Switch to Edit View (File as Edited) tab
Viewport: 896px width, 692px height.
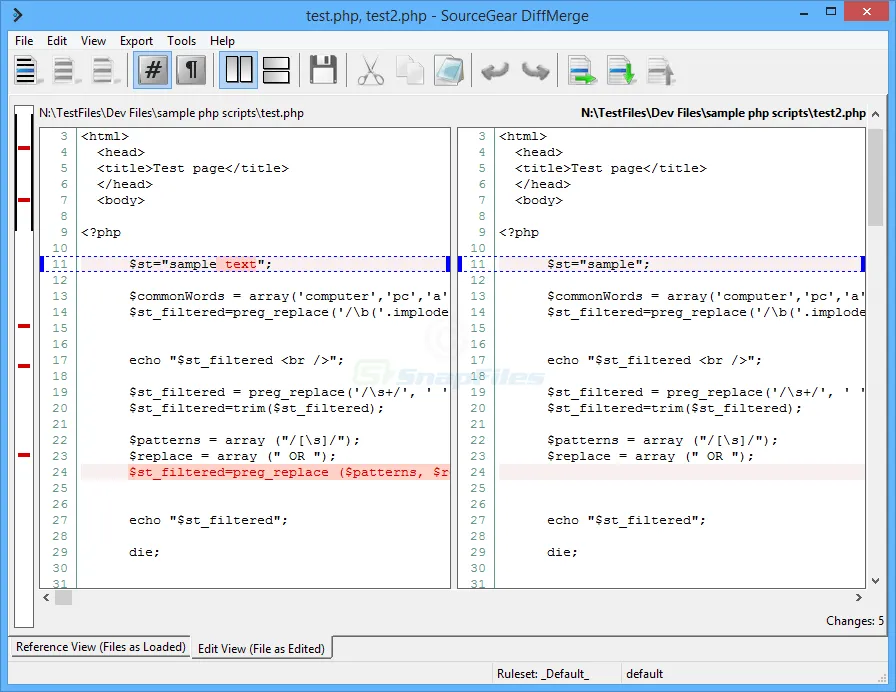pyautogui.click(x=261, y=649)
